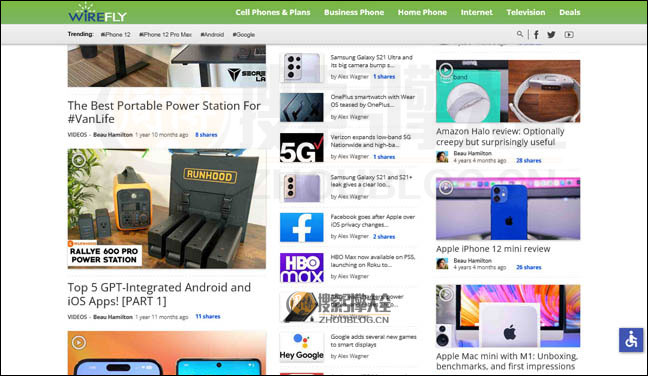Open Facebook goes after Apple story
Screen dimensions: 648x376
[372, 221]
